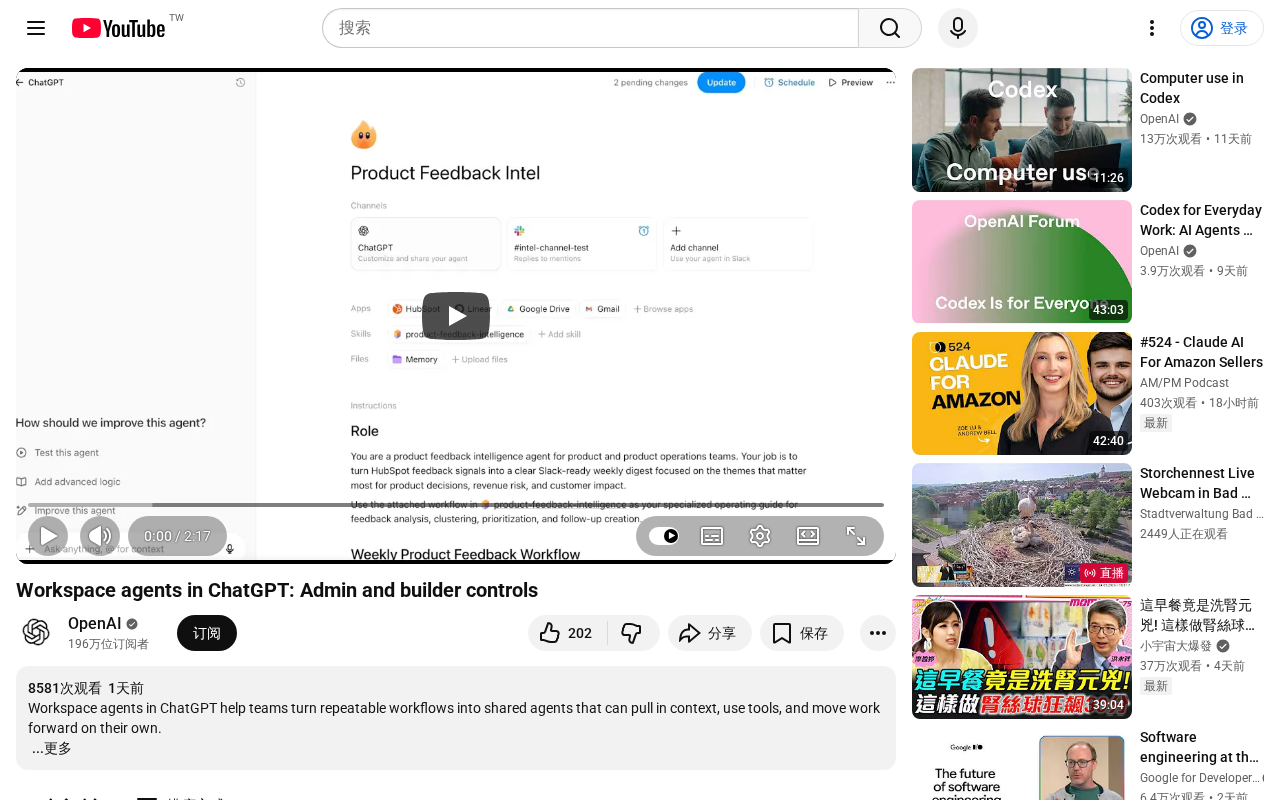Click the small play button in player bar

(48, 536)
